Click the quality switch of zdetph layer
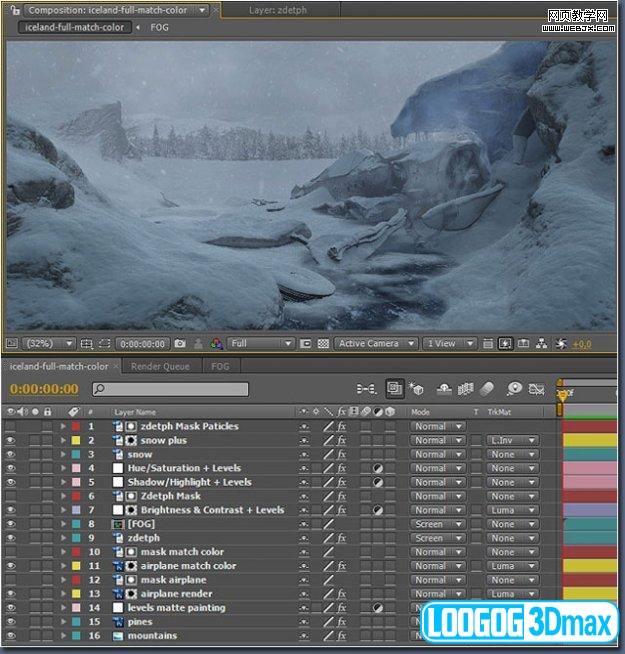 point(329,538)
